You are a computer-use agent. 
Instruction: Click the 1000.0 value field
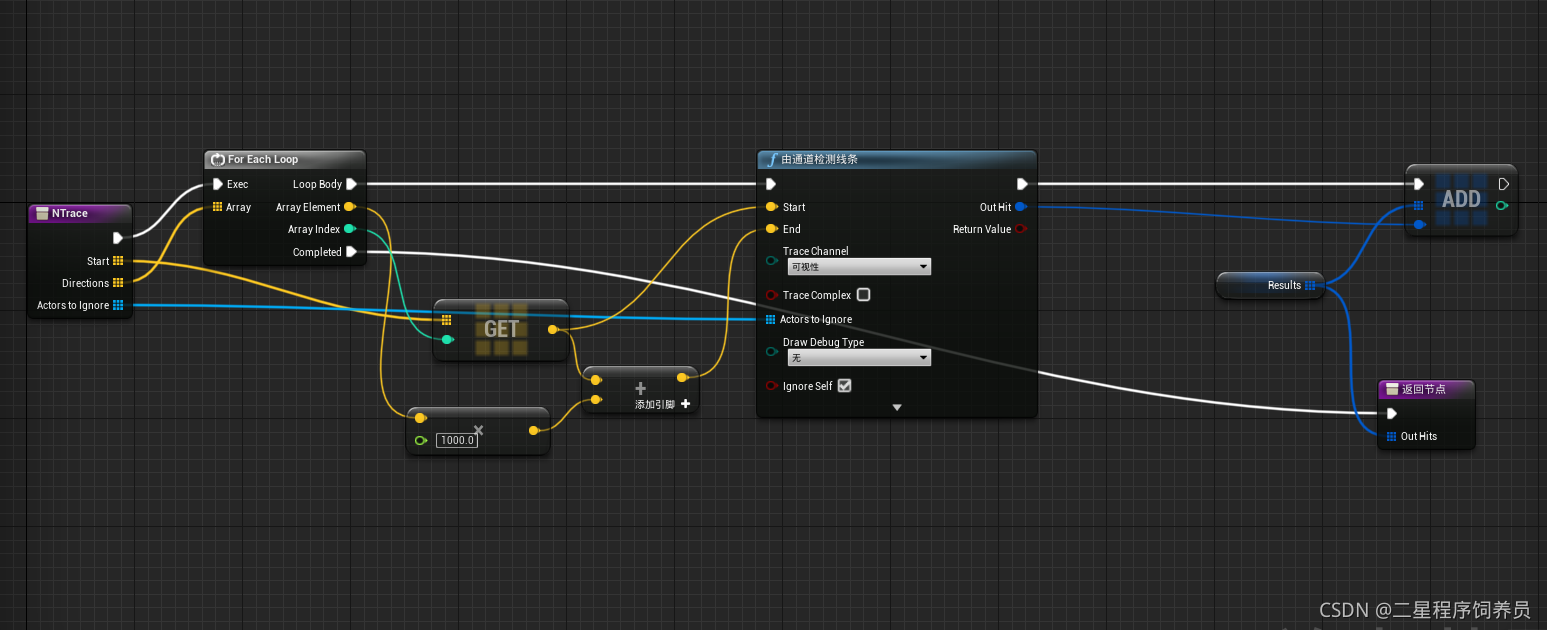pos(457,440)
